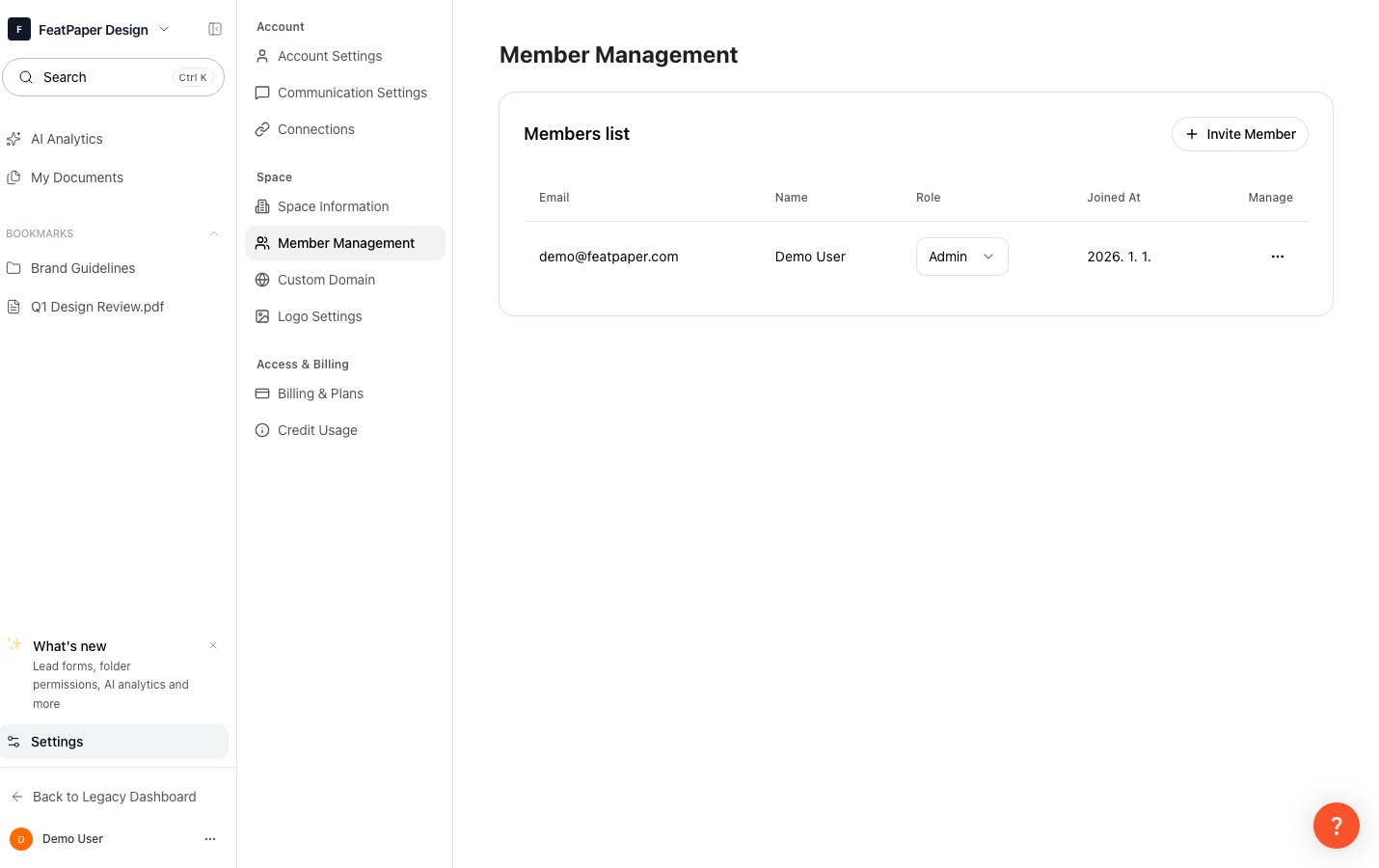Image resolution: width=1379 pixels, height=868 pixels.
Task: Collapse the Bookmarks section
Action: click(x=214, y=233)
